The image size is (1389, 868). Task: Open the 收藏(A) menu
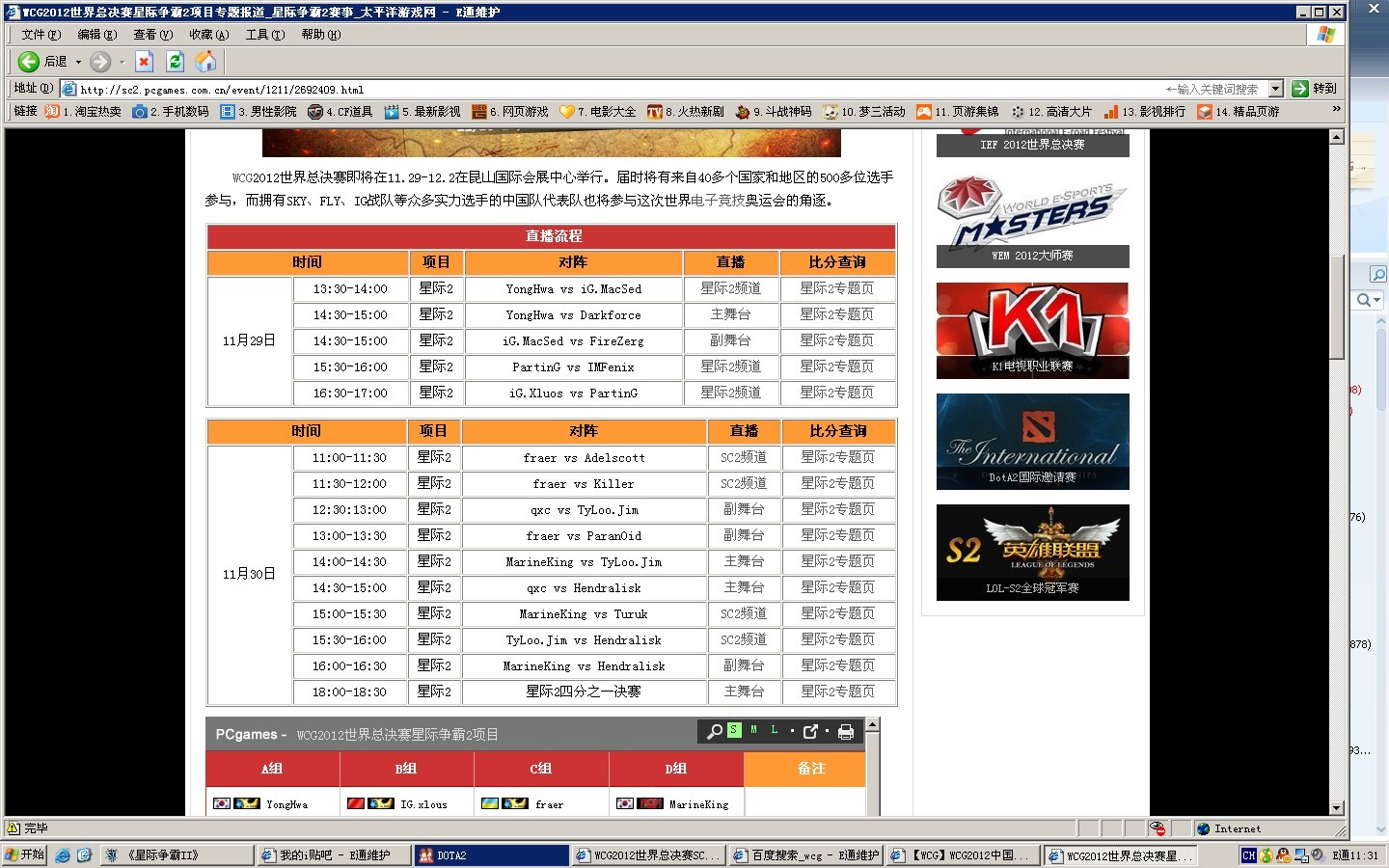pyautogui.click(x=208, y=35)
